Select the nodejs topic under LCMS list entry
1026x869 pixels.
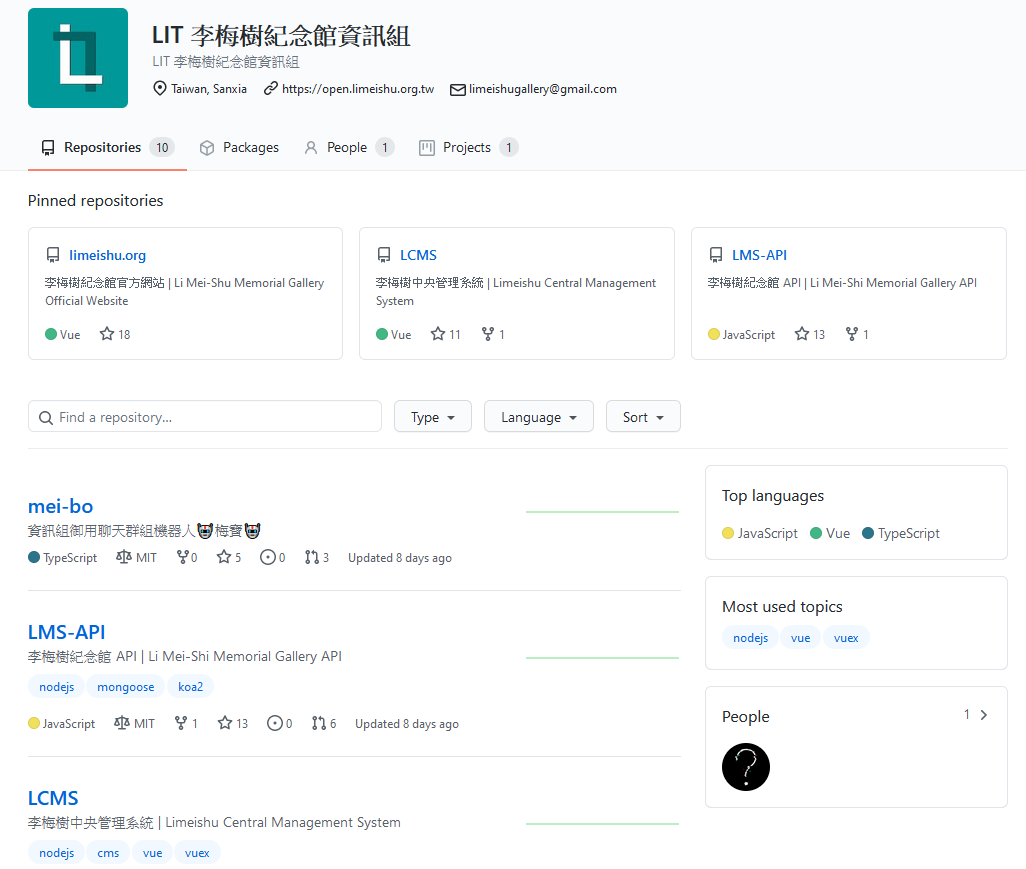click(56, 853)
